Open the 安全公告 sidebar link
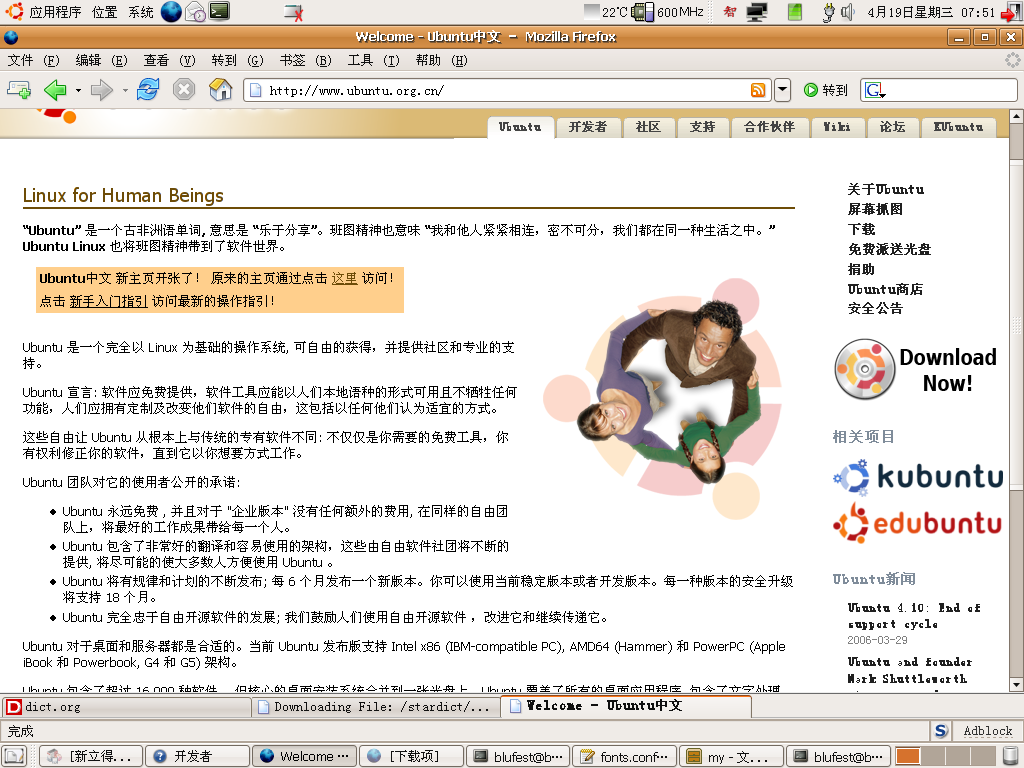1024x768 pixels. tap(875, 308)
